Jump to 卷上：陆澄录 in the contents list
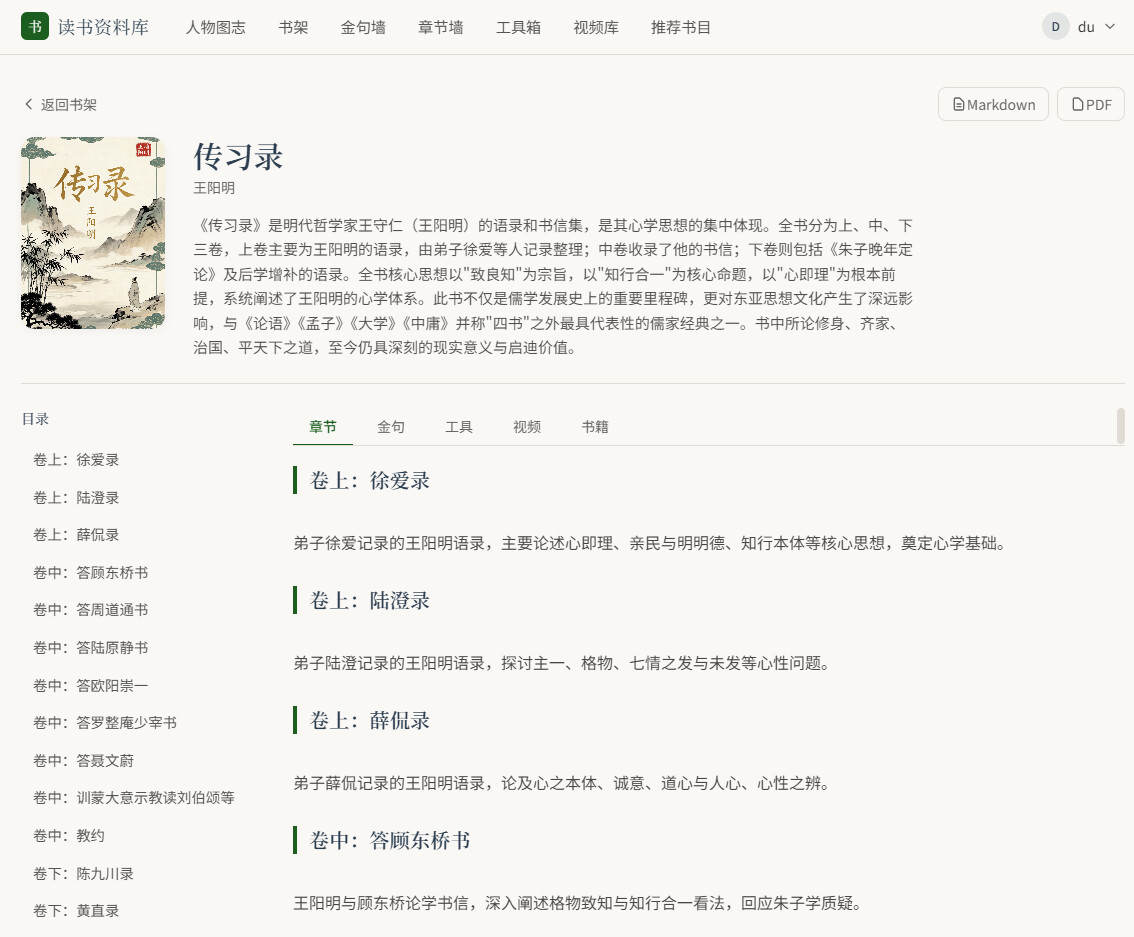Screen dimensions: 1134x937 (76, 497)
